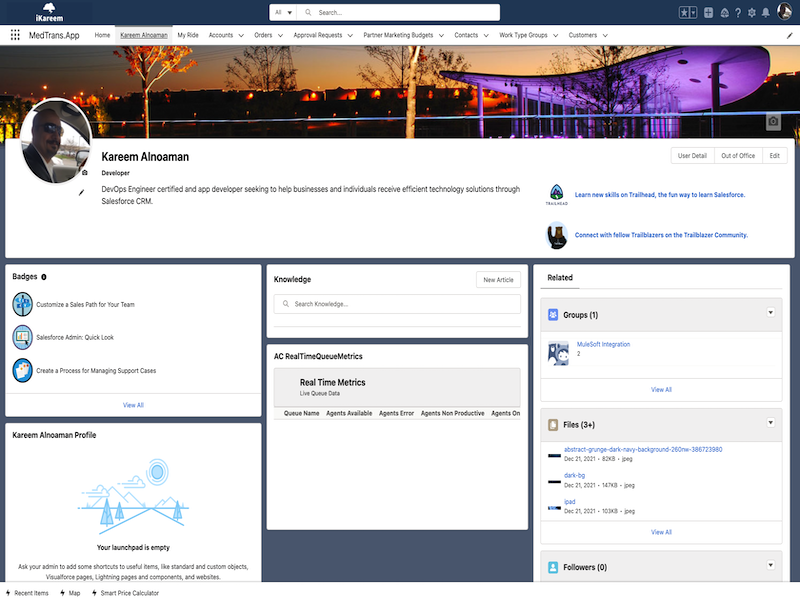Screen dimensions: 800x600
Task: Open the Notifications bell icon
Action: coord(766,13)
